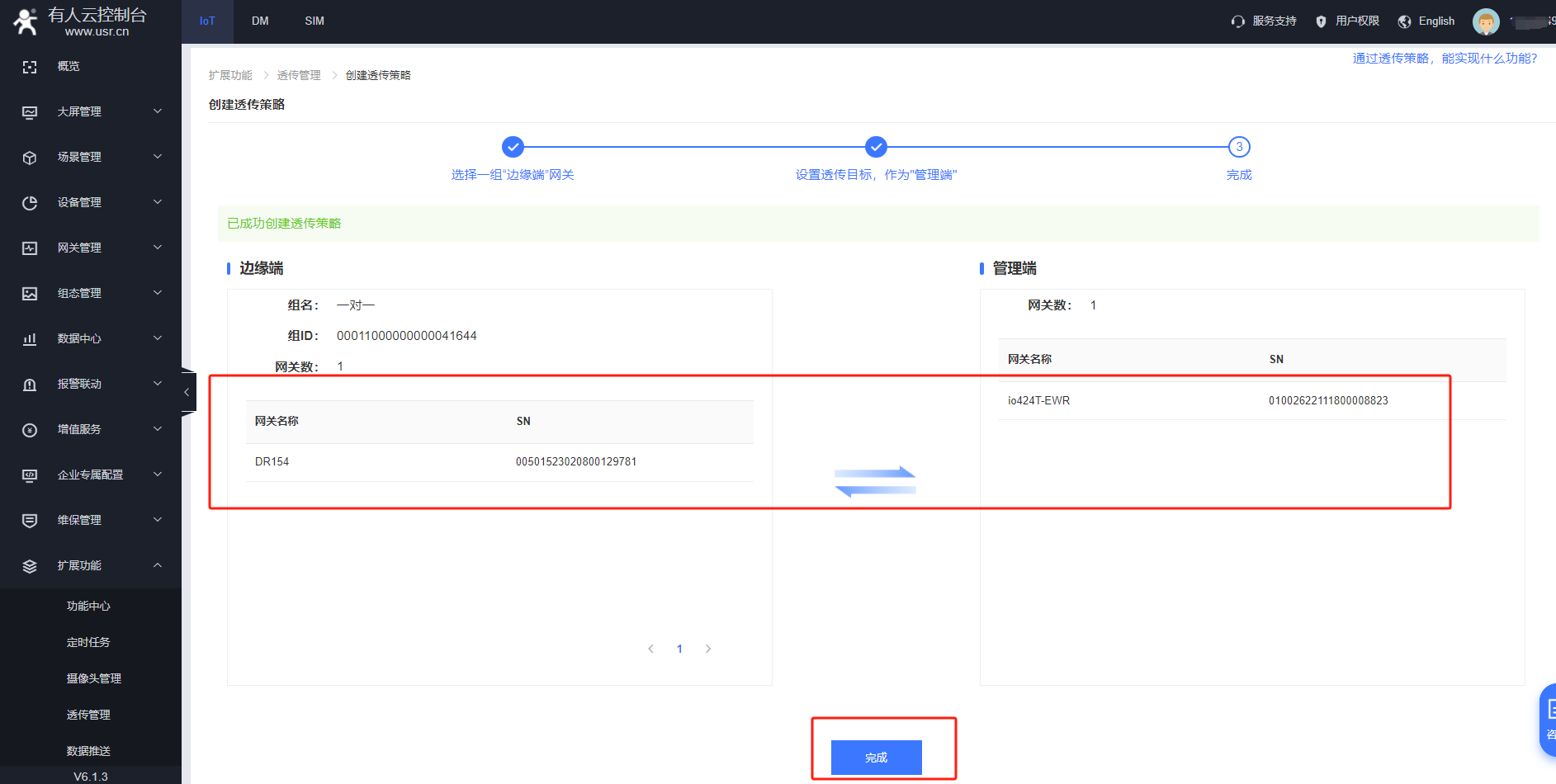Select page 1 in pagination
The width and height of the screenshot is (1556, 784).
[x=679, y=649]
